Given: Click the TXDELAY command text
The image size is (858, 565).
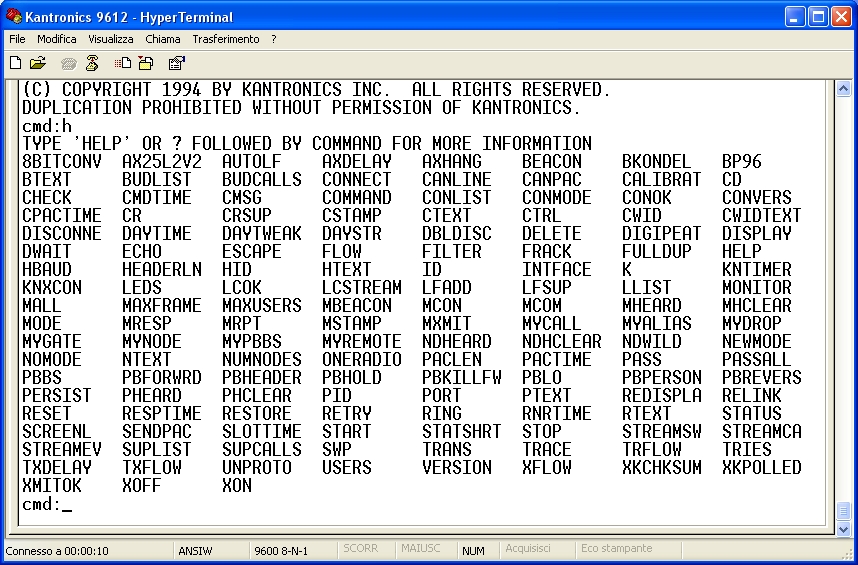Looking at the screenshot, I should coord(57,468).
